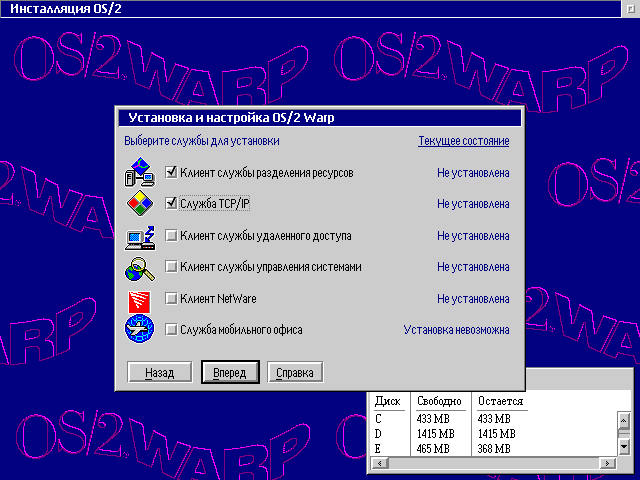The width and height of the screenshot is (640, 480).
Task: Click the resource sharing client network icon
Action: tap(140, 172)
